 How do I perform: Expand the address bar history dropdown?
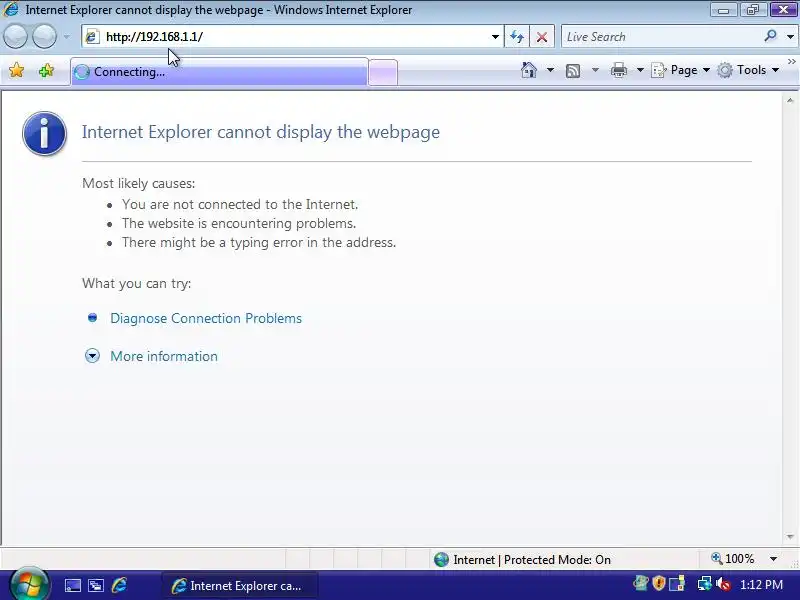pyautogui.click(x=495, y=37)
